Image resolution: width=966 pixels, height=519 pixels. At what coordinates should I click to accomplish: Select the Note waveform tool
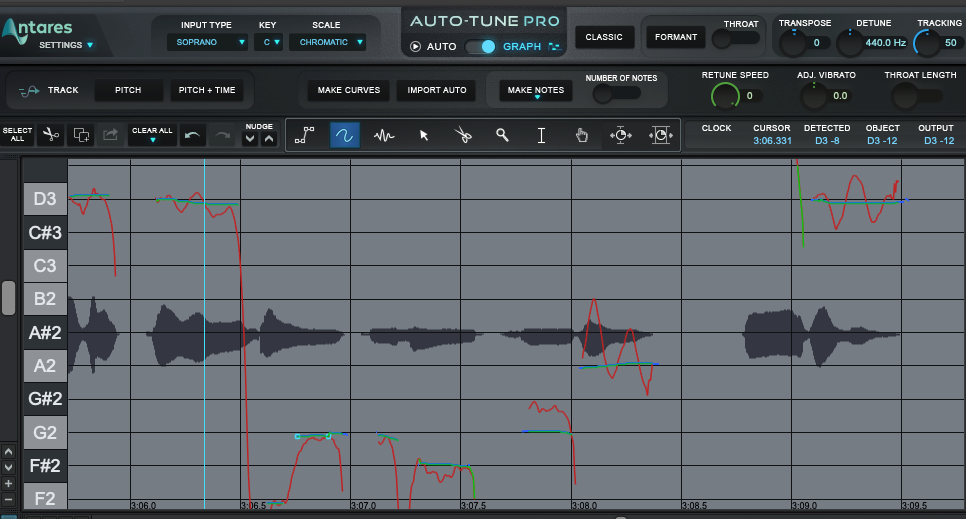click(384, 135)
